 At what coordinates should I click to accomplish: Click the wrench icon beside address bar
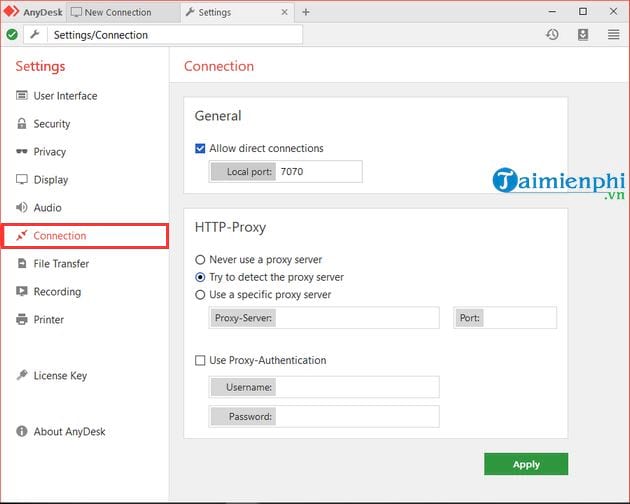point(35,35)
